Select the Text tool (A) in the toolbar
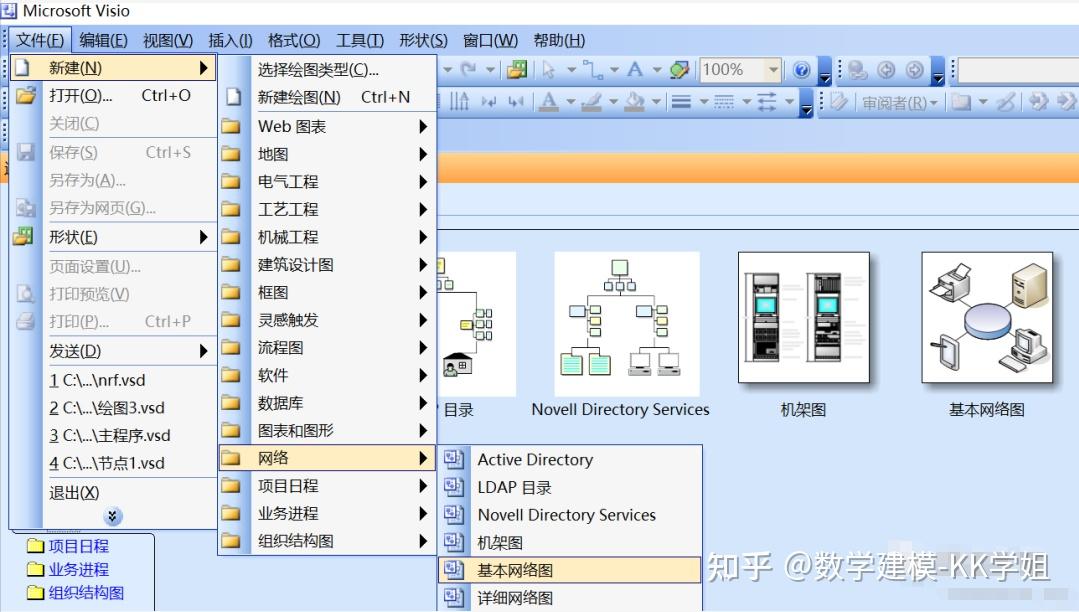The image size is (1079, 612). tap(634, 70)
